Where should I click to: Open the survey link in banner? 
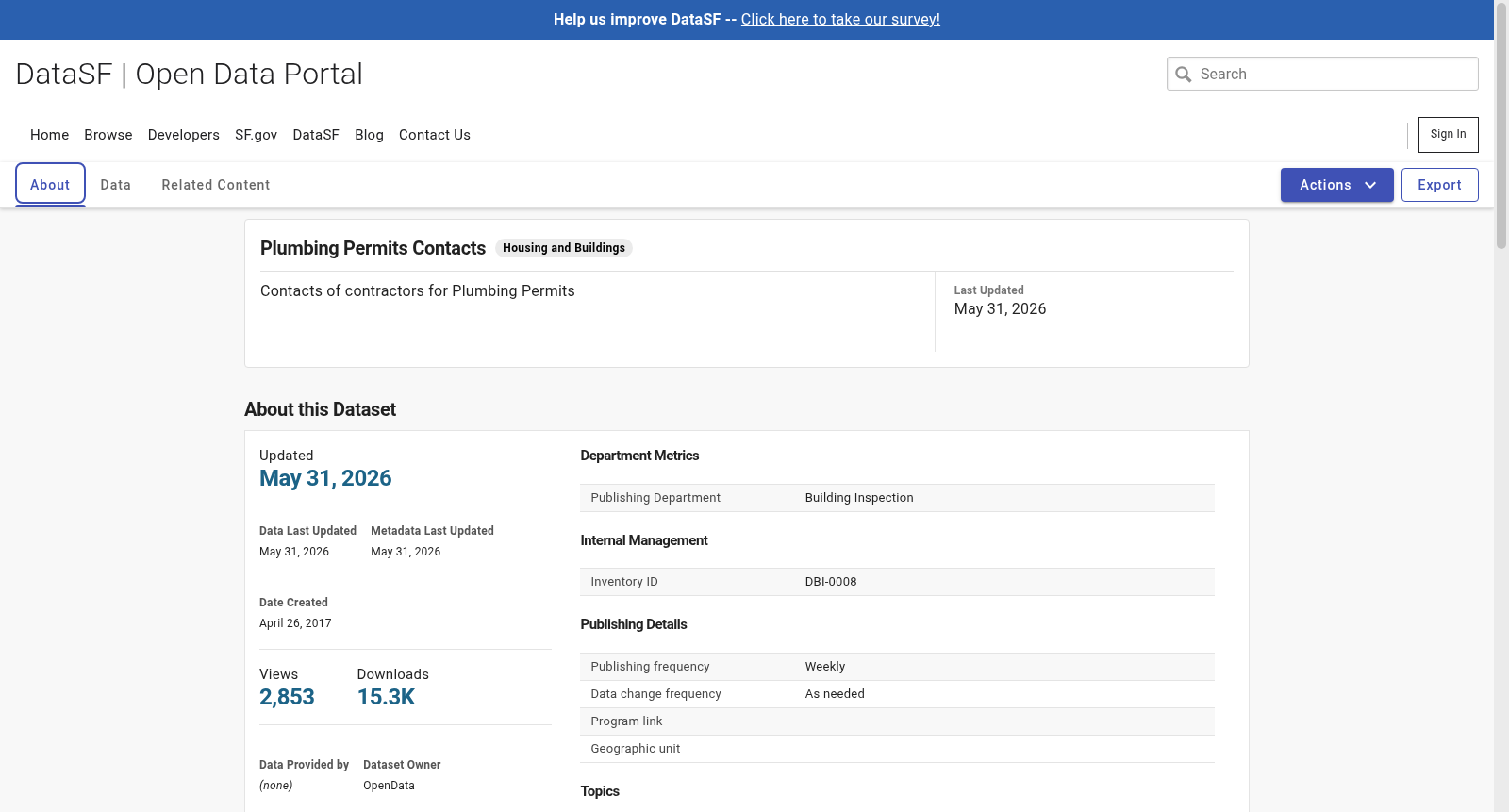pos(840,19)
